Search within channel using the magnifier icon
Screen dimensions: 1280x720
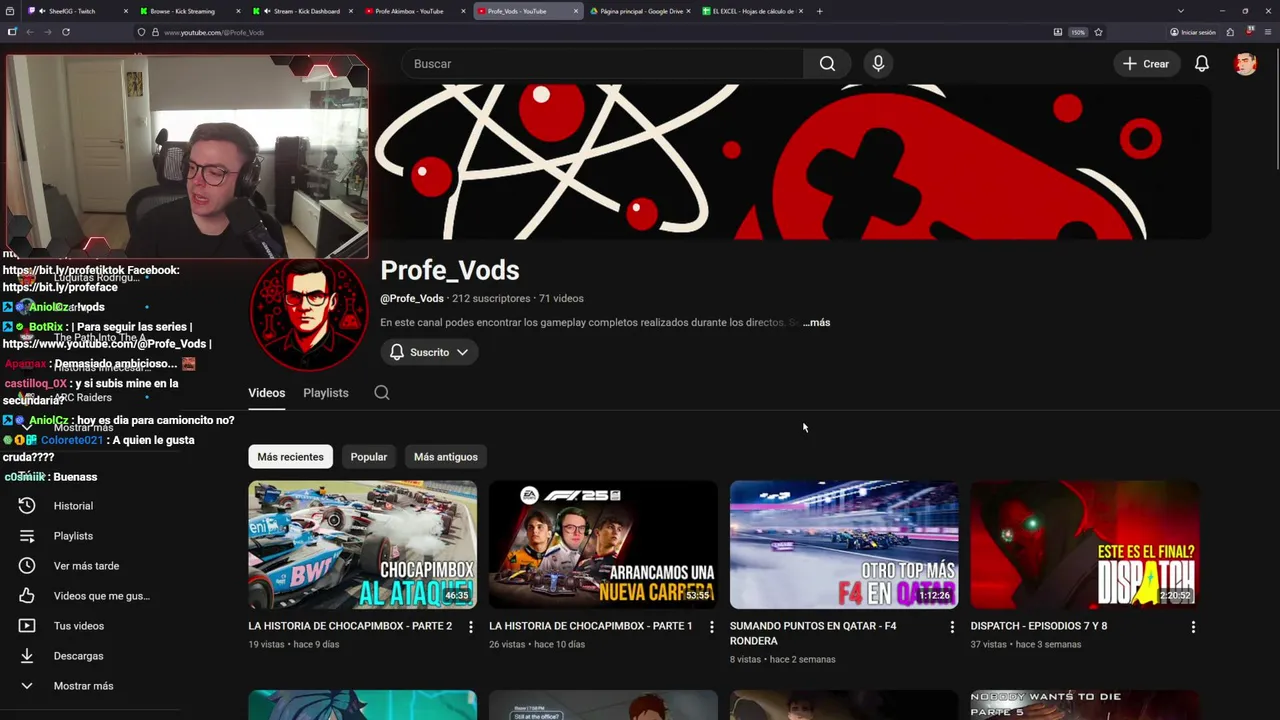coord(382,393)
